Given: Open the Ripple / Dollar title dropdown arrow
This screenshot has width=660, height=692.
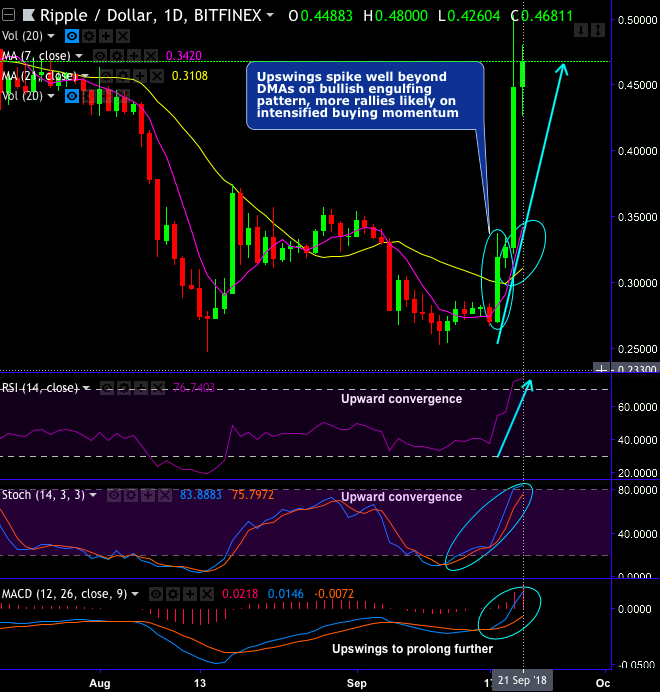Looking at the screenshot, I should coord(269,15).
